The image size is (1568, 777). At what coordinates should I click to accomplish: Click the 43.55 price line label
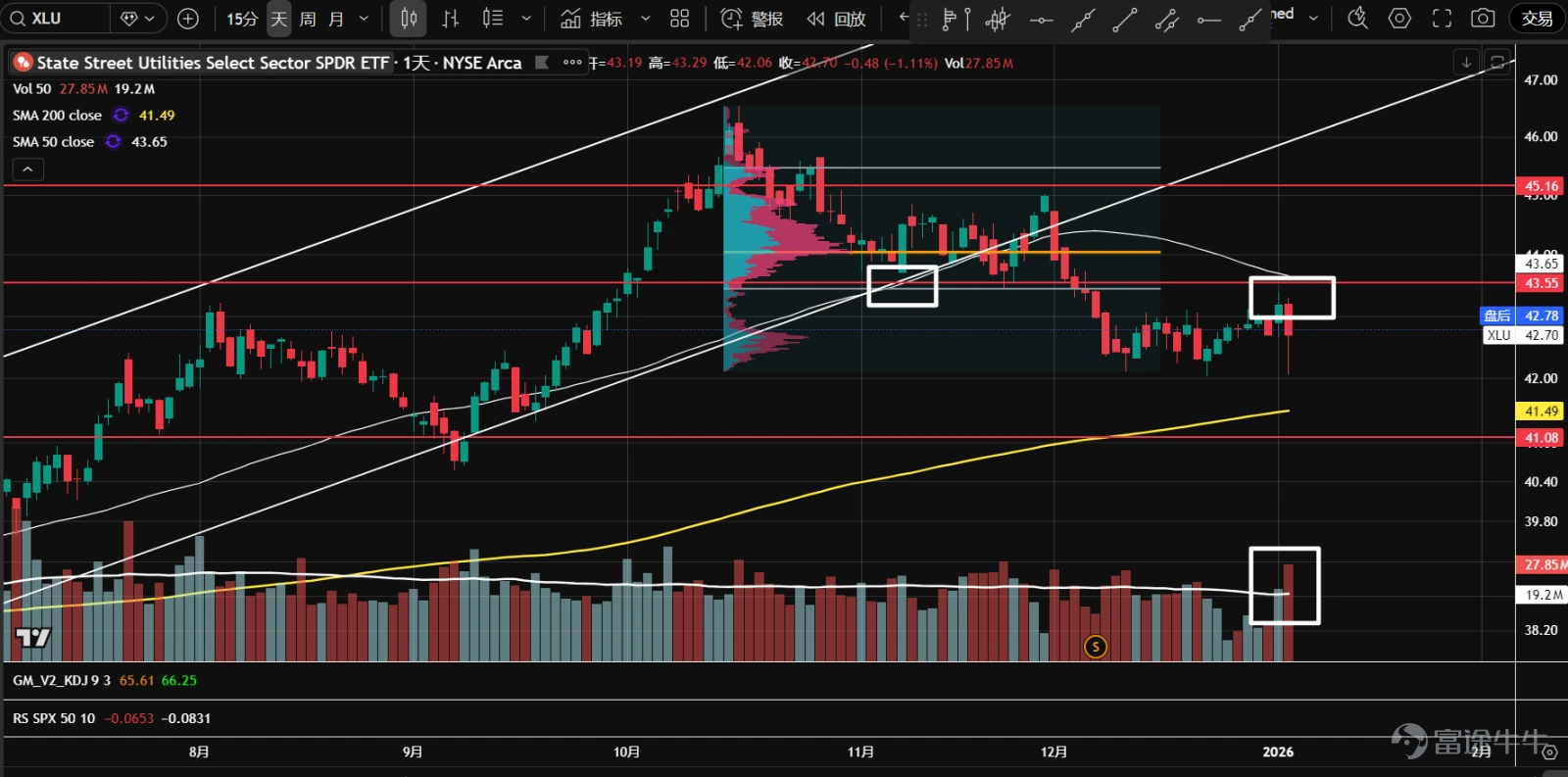[1541, 283]
